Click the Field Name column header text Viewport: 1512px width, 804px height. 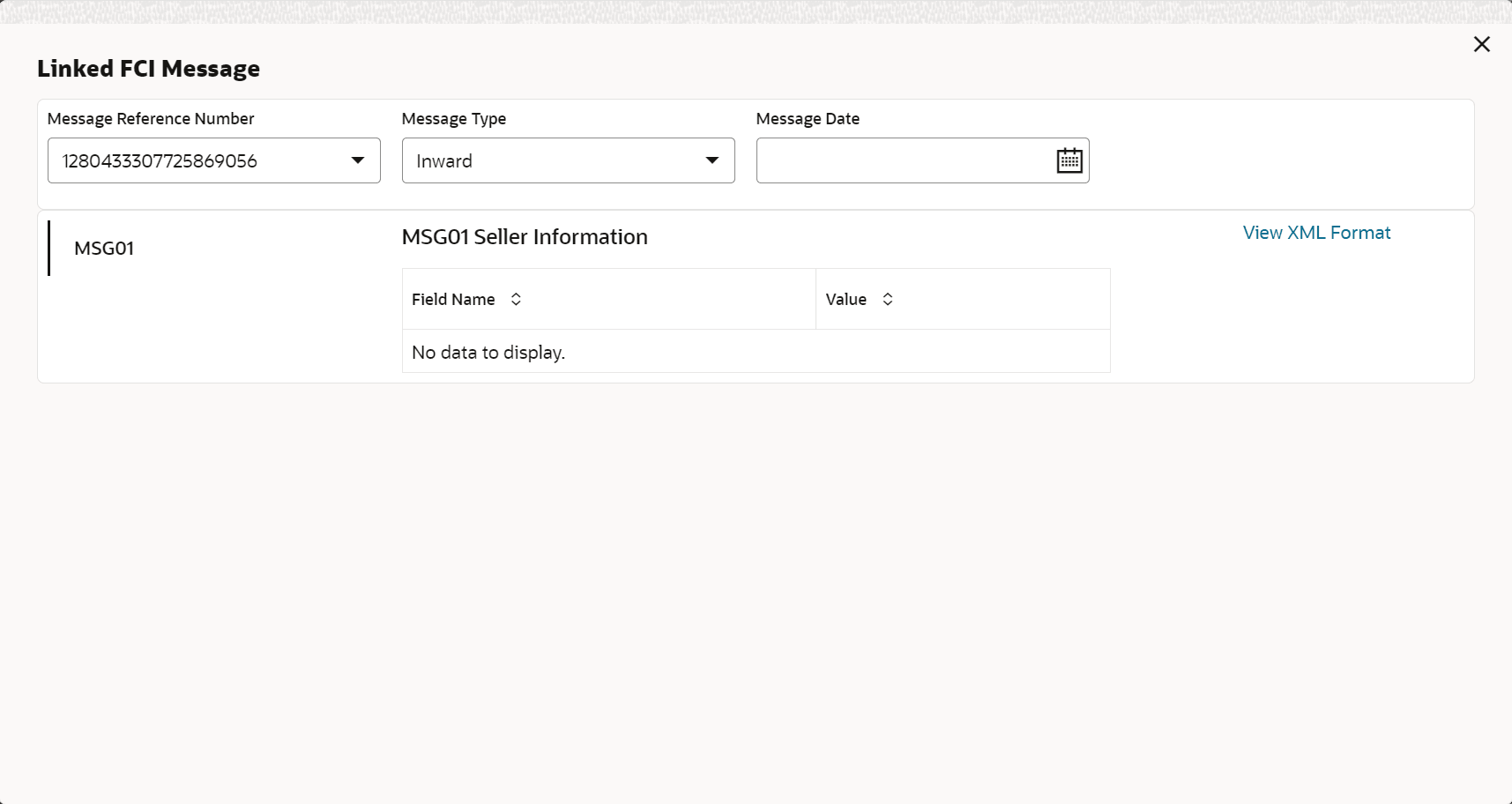[453, 300]
